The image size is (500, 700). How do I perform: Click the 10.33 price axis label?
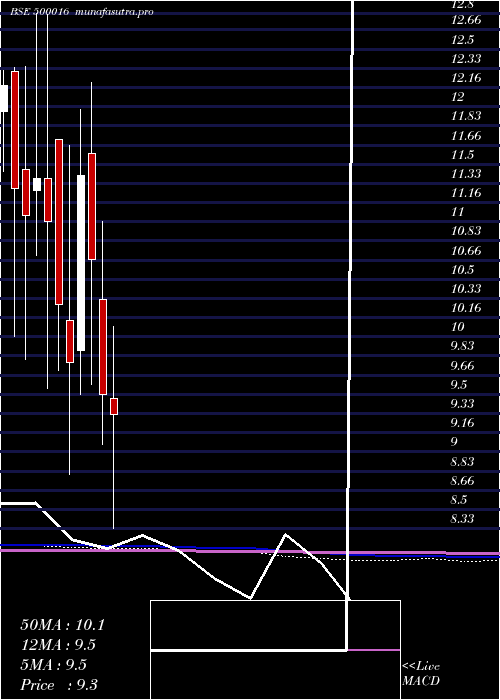tap(466, 288)
